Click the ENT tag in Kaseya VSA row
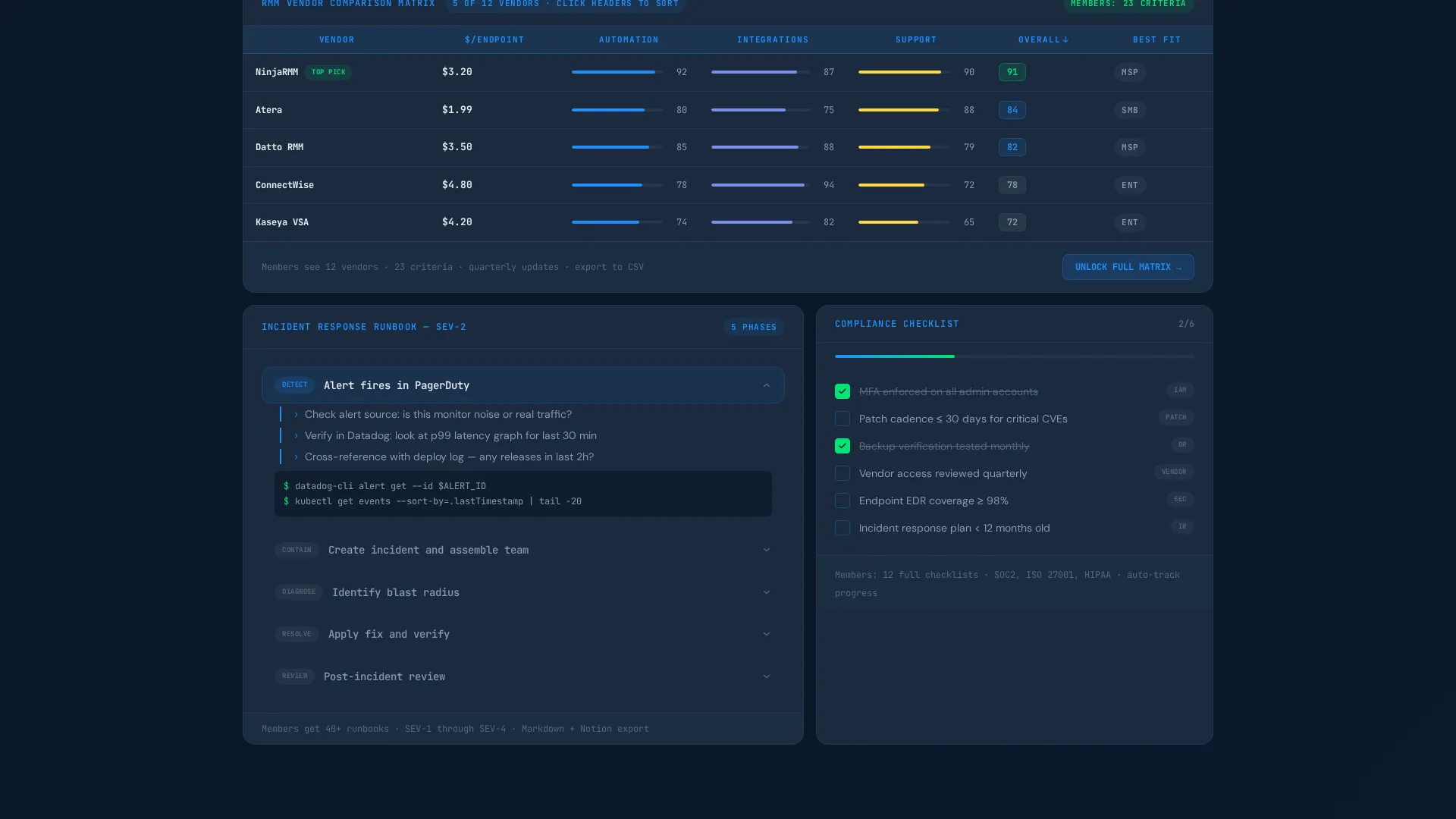The width and height of the screenshot is (1456, 819). point(1130,222)
